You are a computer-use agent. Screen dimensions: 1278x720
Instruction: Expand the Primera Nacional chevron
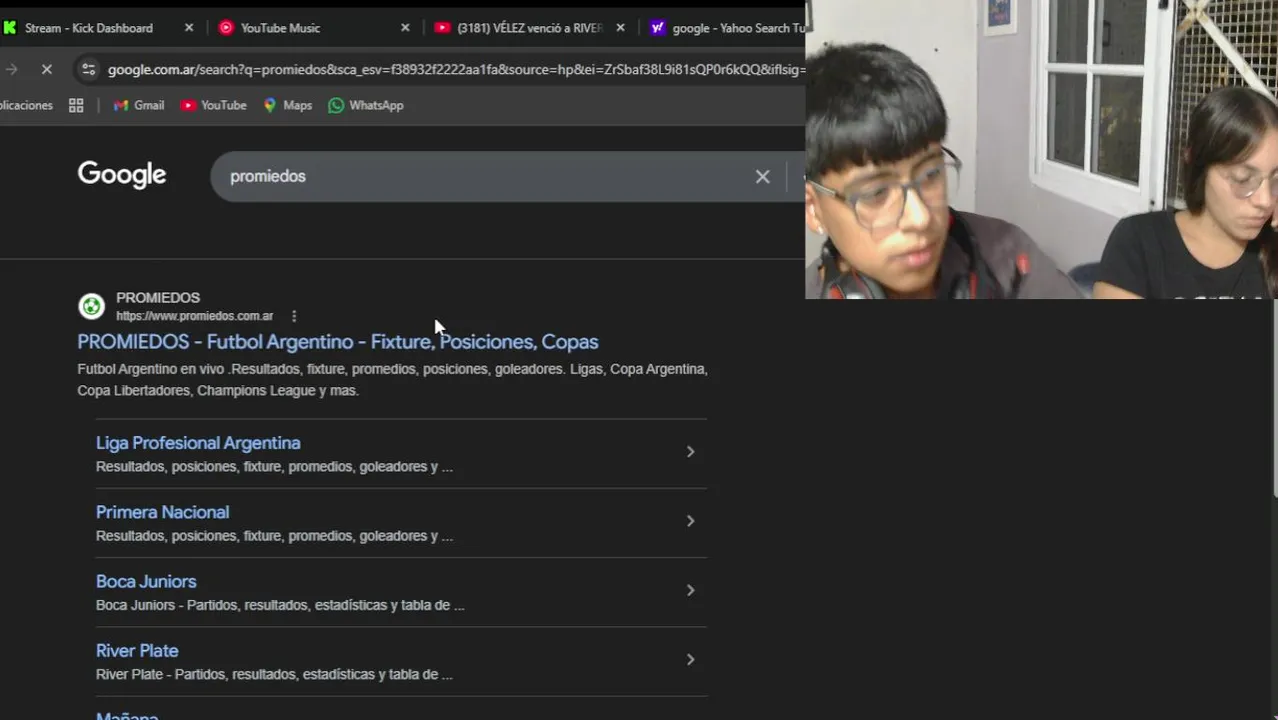pos(690,521)
